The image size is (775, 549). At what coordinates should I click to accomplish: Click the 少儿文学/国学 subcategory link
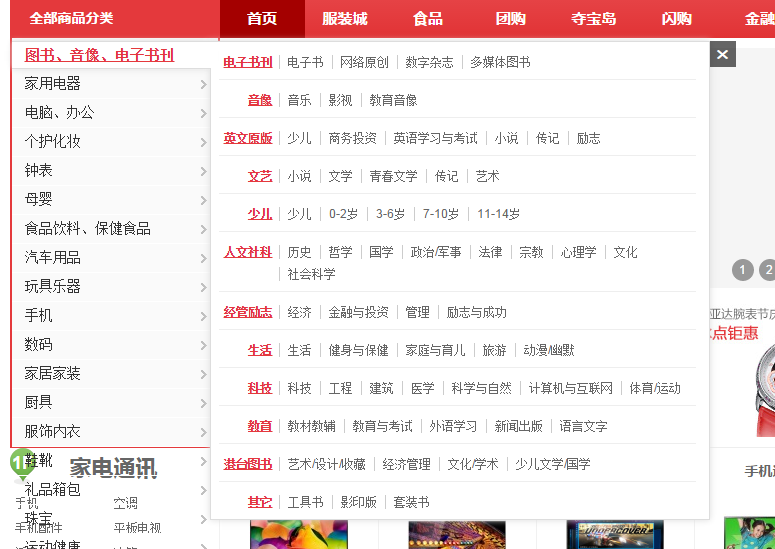pos(553,464)
